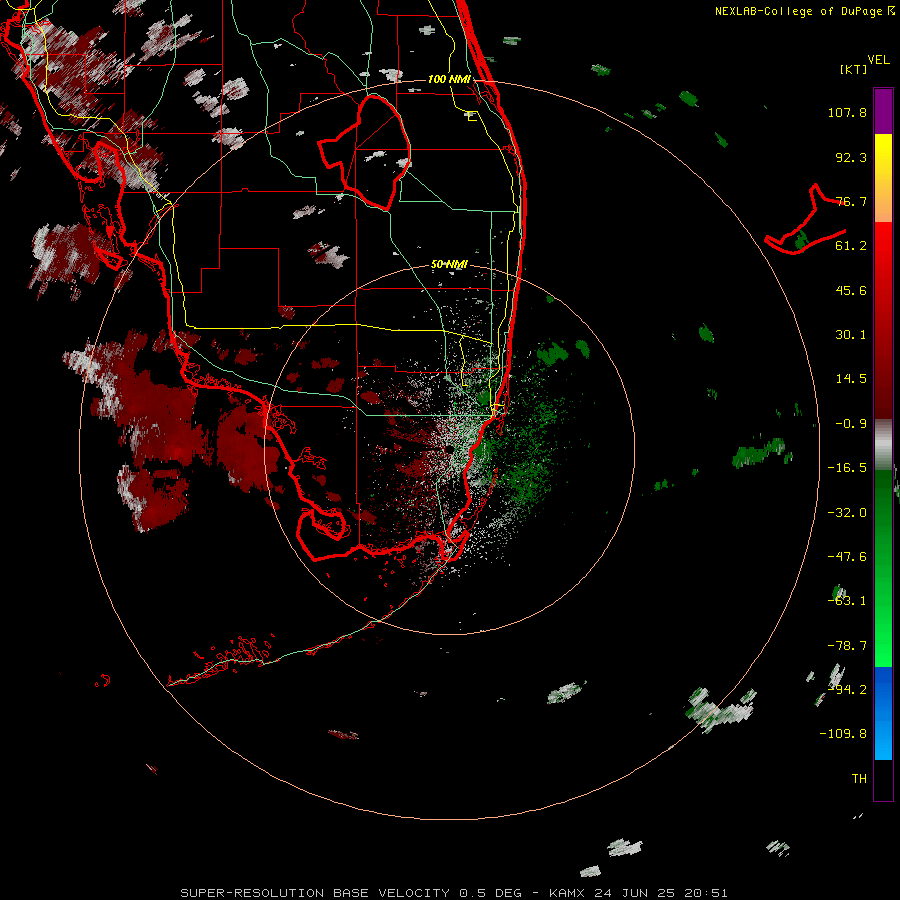
Task: Click the VEL legend title
Action: 878,60
